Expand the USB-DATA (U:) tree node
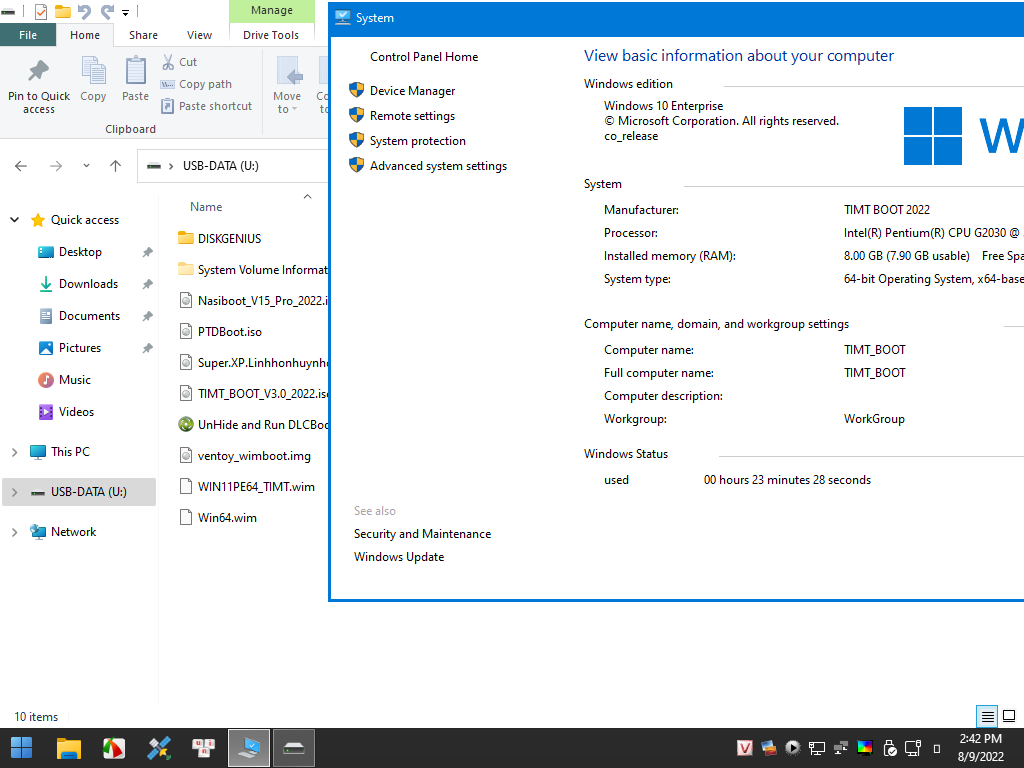The width and height of the screenshot is (1024, 768). point(14,492)
